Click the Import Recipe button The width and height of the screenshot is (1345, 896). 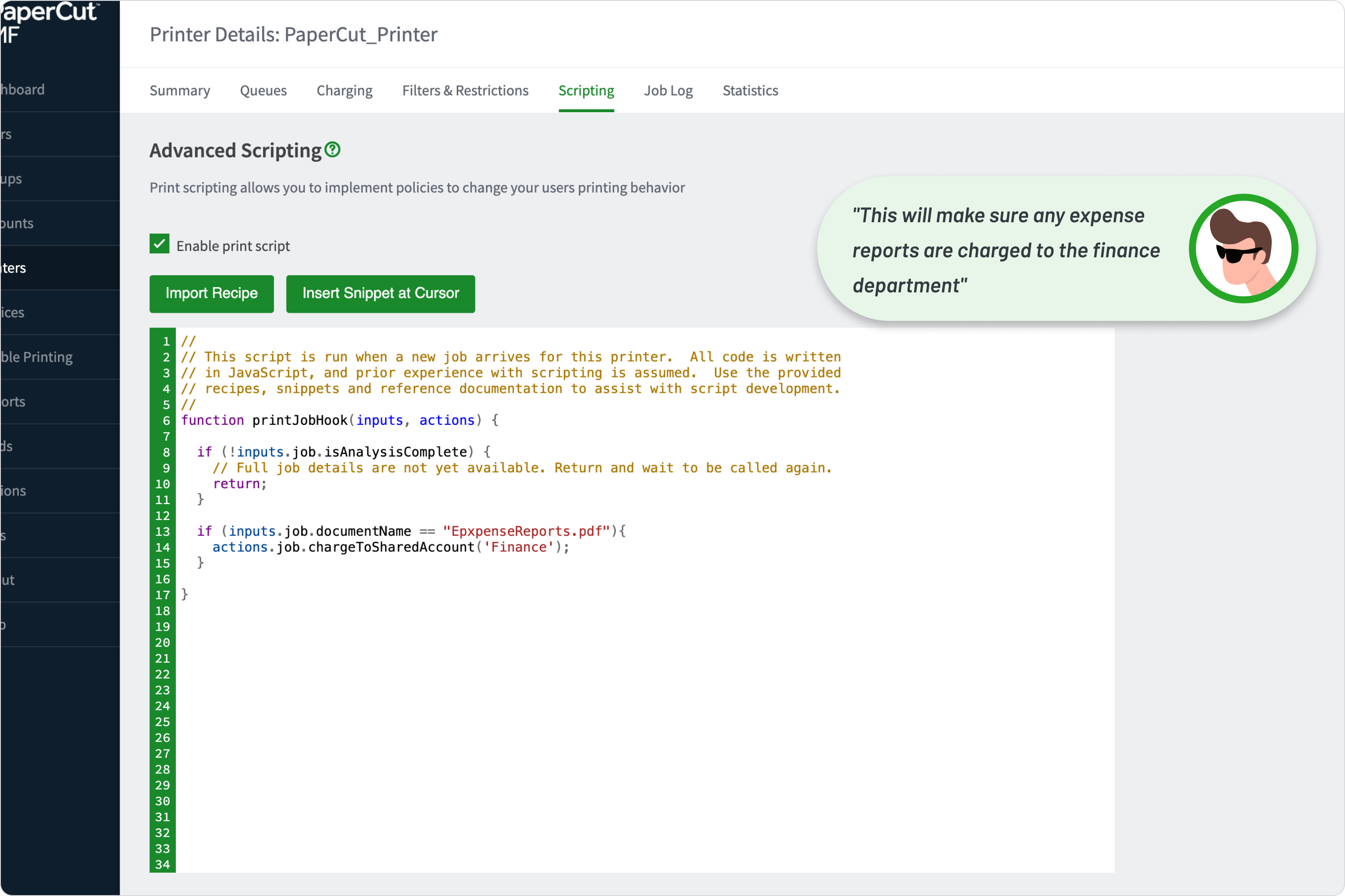(211, 294)
